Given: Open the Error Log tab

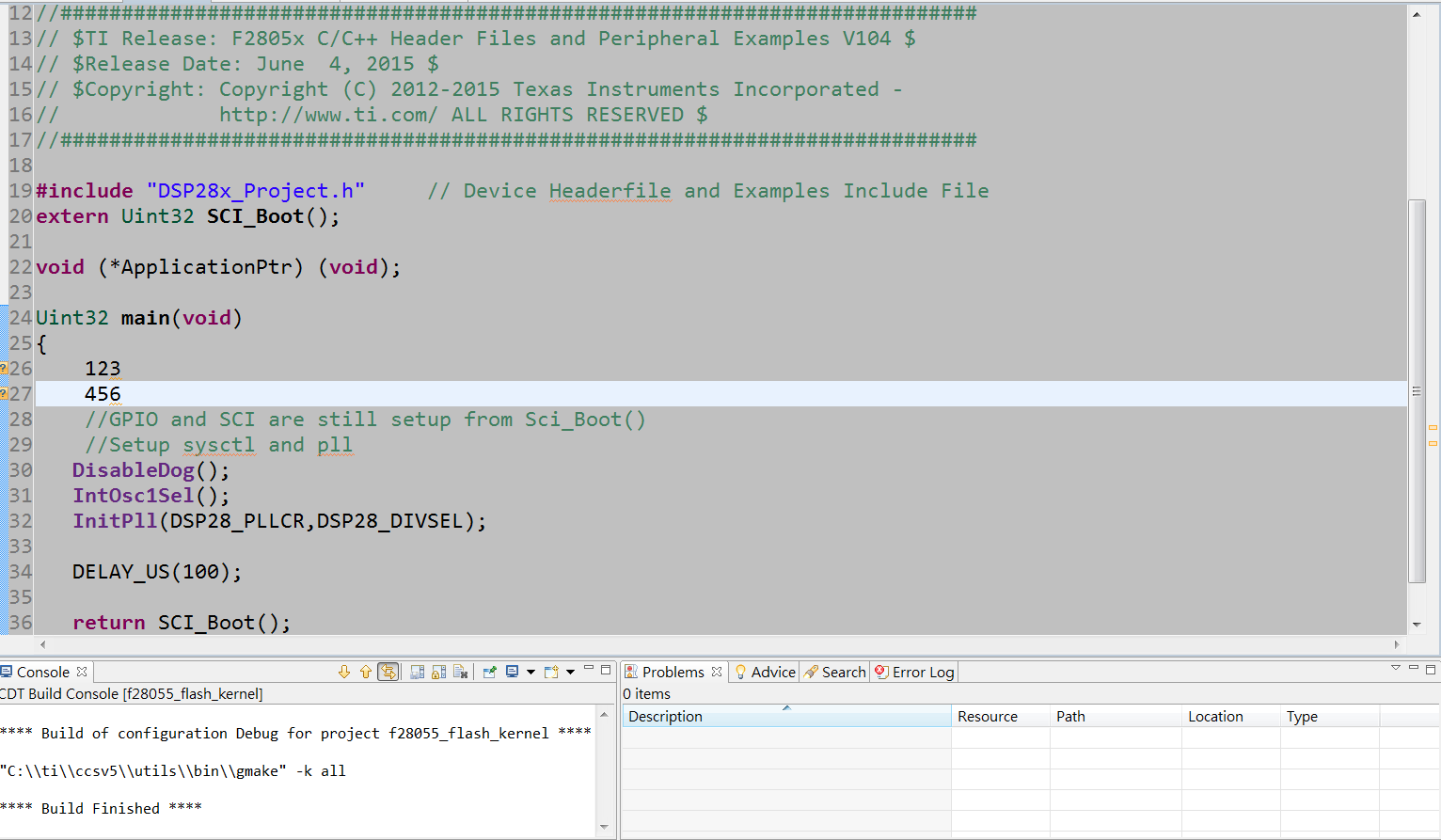Looking at the screenshot, I should (x=915, y=672).
